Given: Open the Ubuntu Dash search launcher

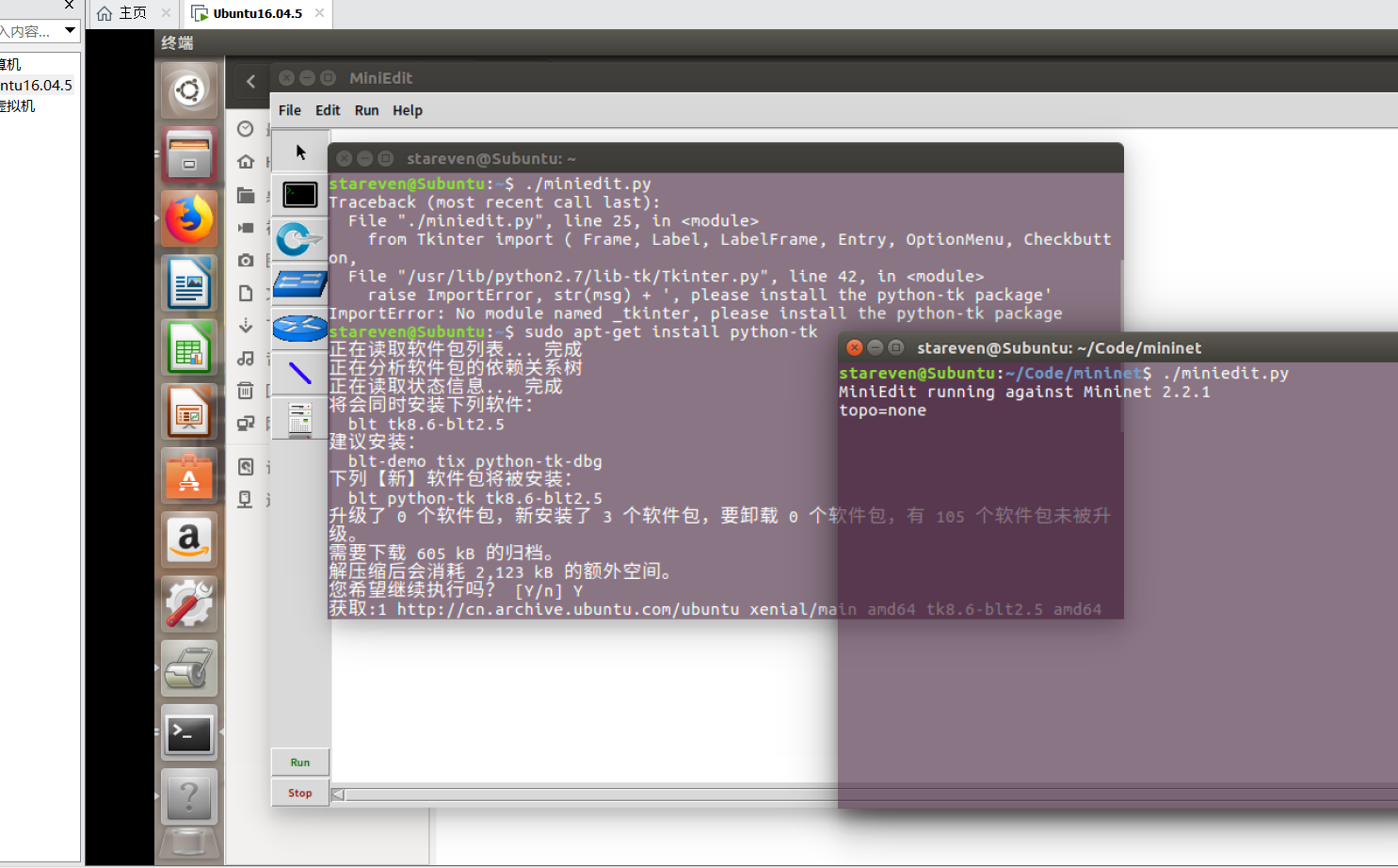Looking at the screenshot, I should (x=189, y=91).
